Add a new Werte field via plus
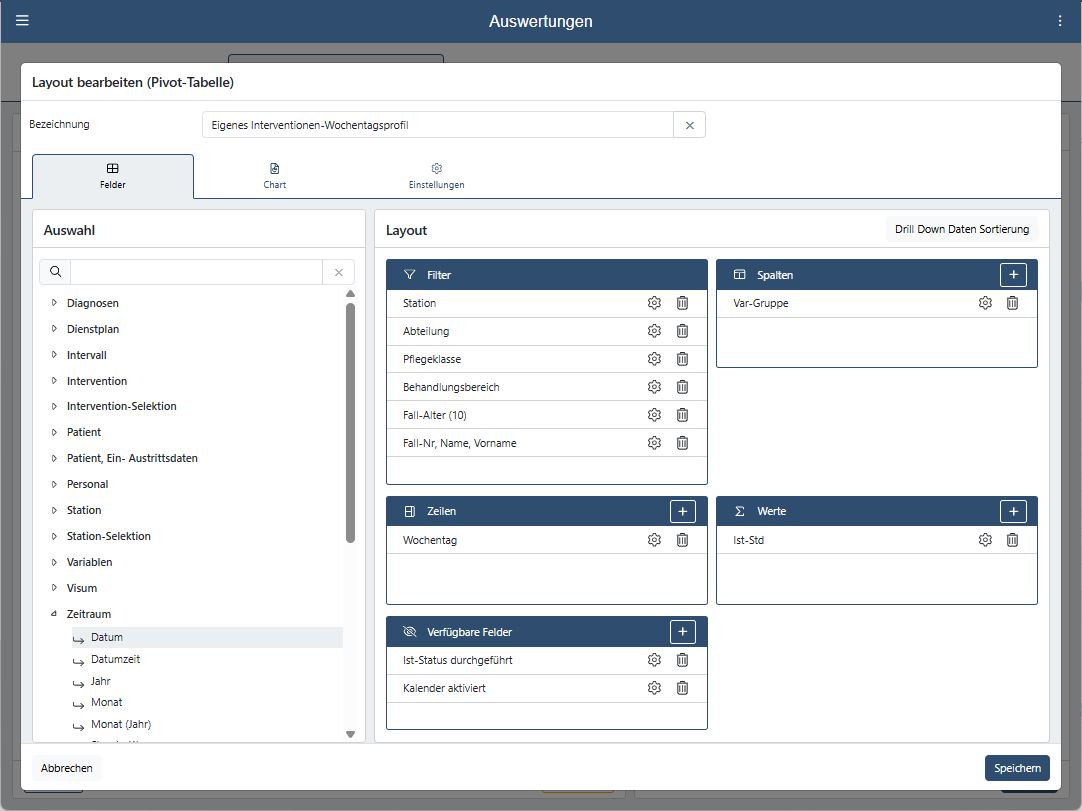This screenshot has height=811, width=1082. (x=1012, y=511)
